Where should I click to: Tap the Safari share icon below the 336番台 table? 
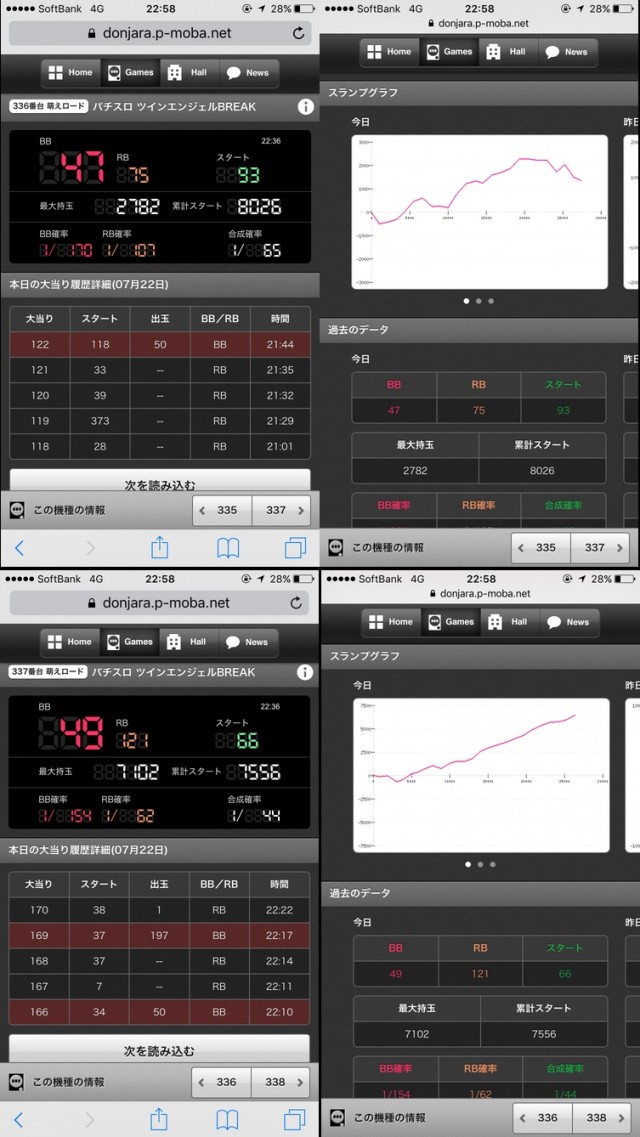[159, 547]
